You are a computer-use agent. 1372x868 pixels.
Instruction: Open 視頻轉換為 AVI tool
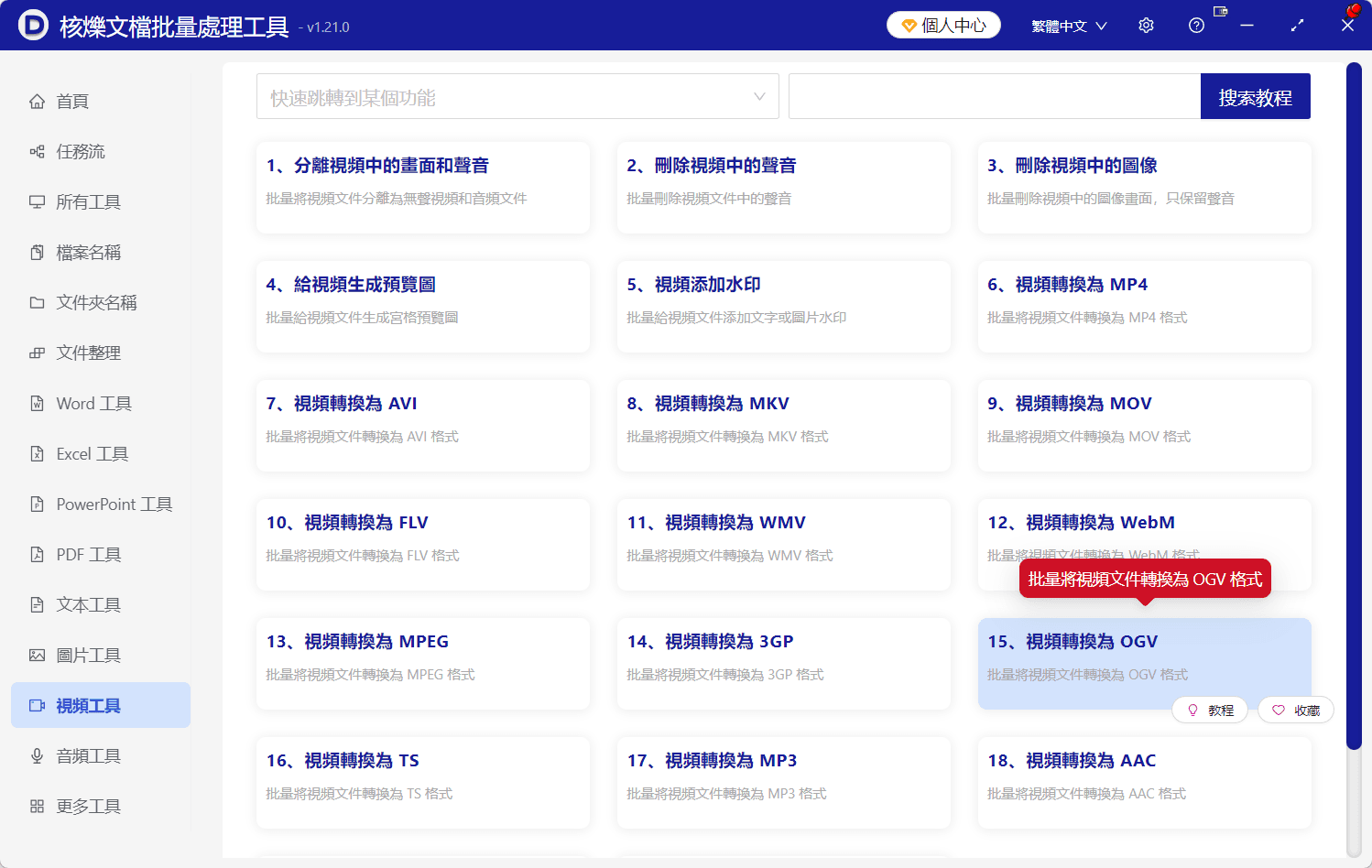point(423,426)
